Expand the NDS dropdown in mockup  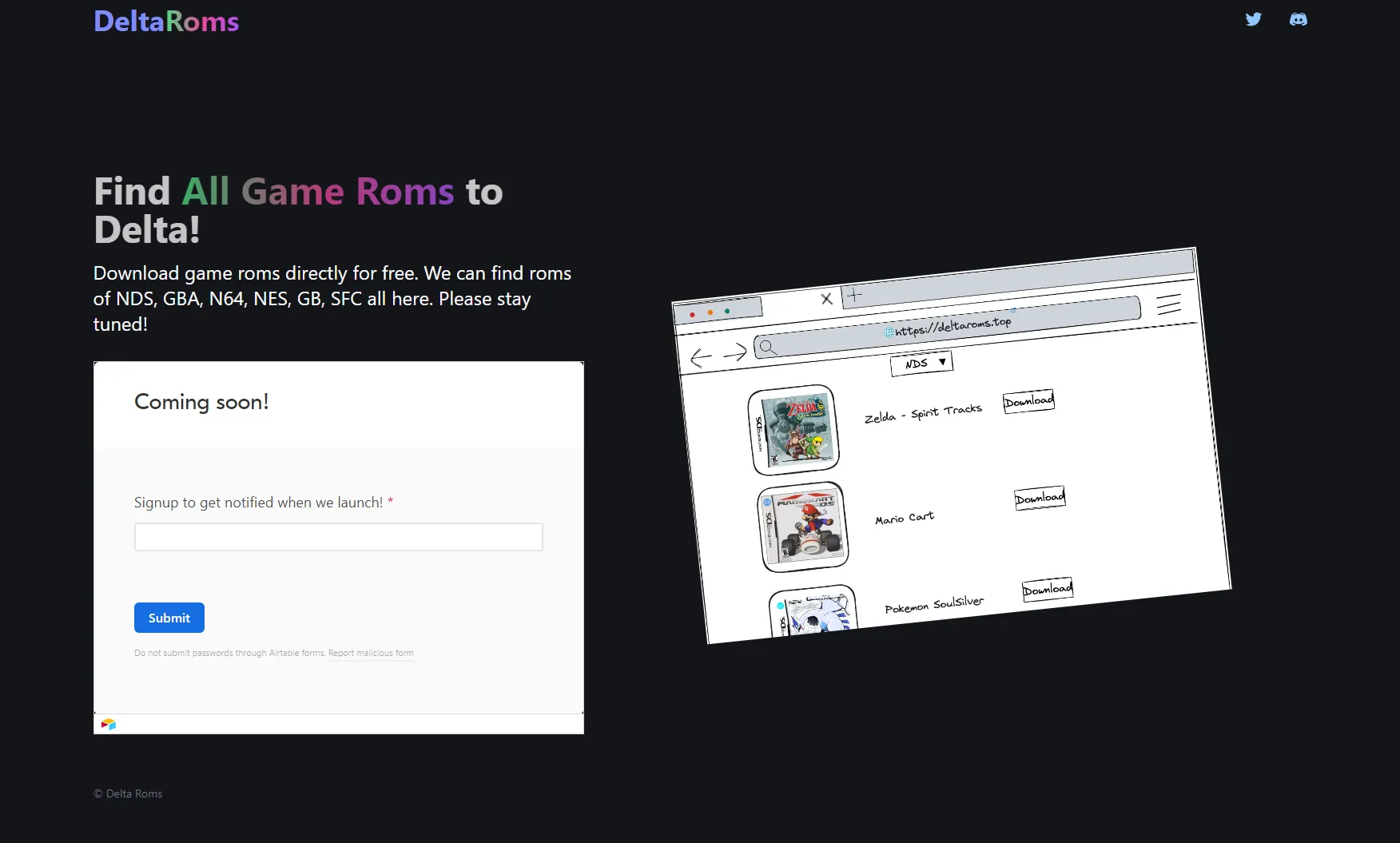[x=921, y=364]
